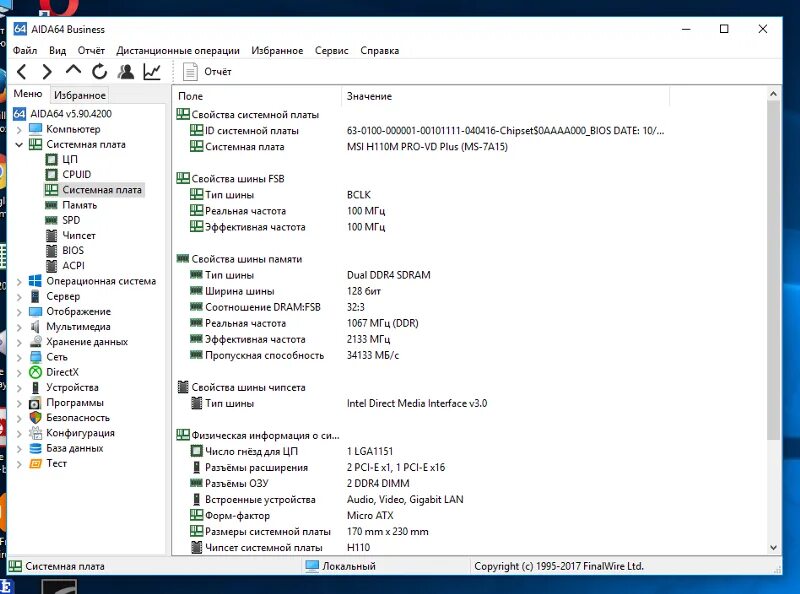This screenshot has height=594, width=800.
Task: Expand the Хранение данных tree node
Action: coord(19,342)
